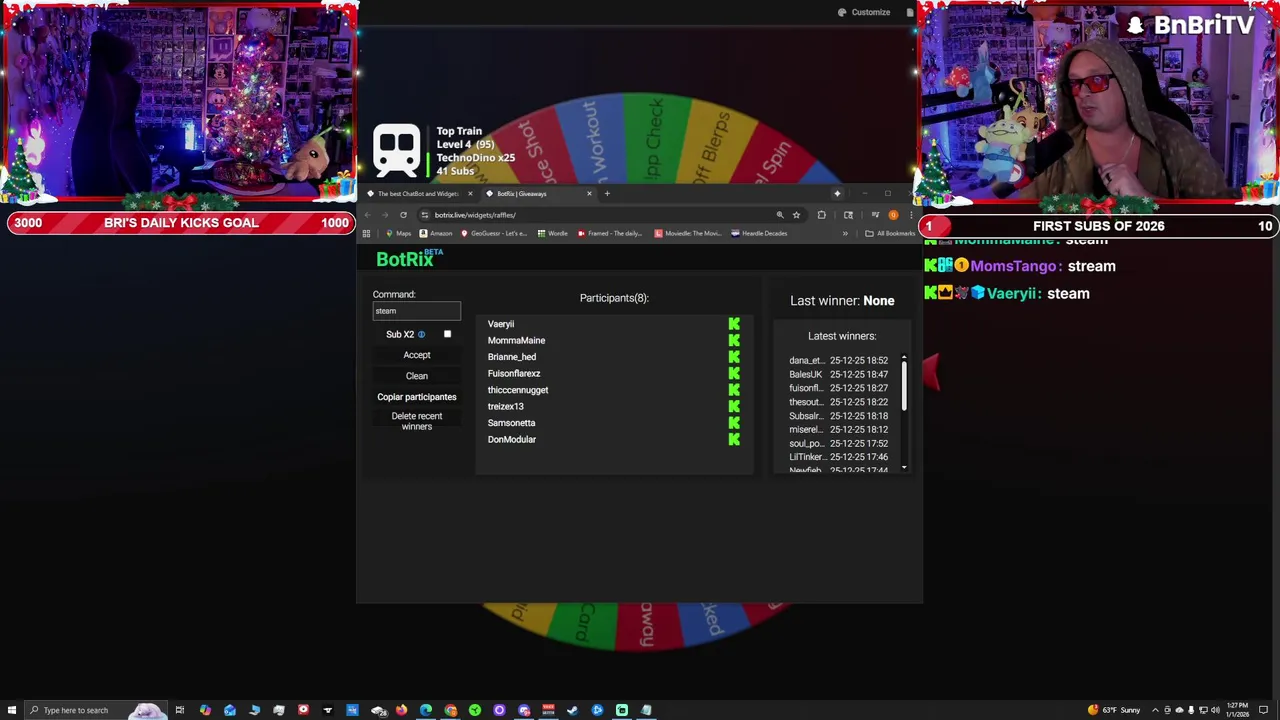Open the volume control in system tray
The width and height of the screenshot is (1280, 720).
point(1215,710)
